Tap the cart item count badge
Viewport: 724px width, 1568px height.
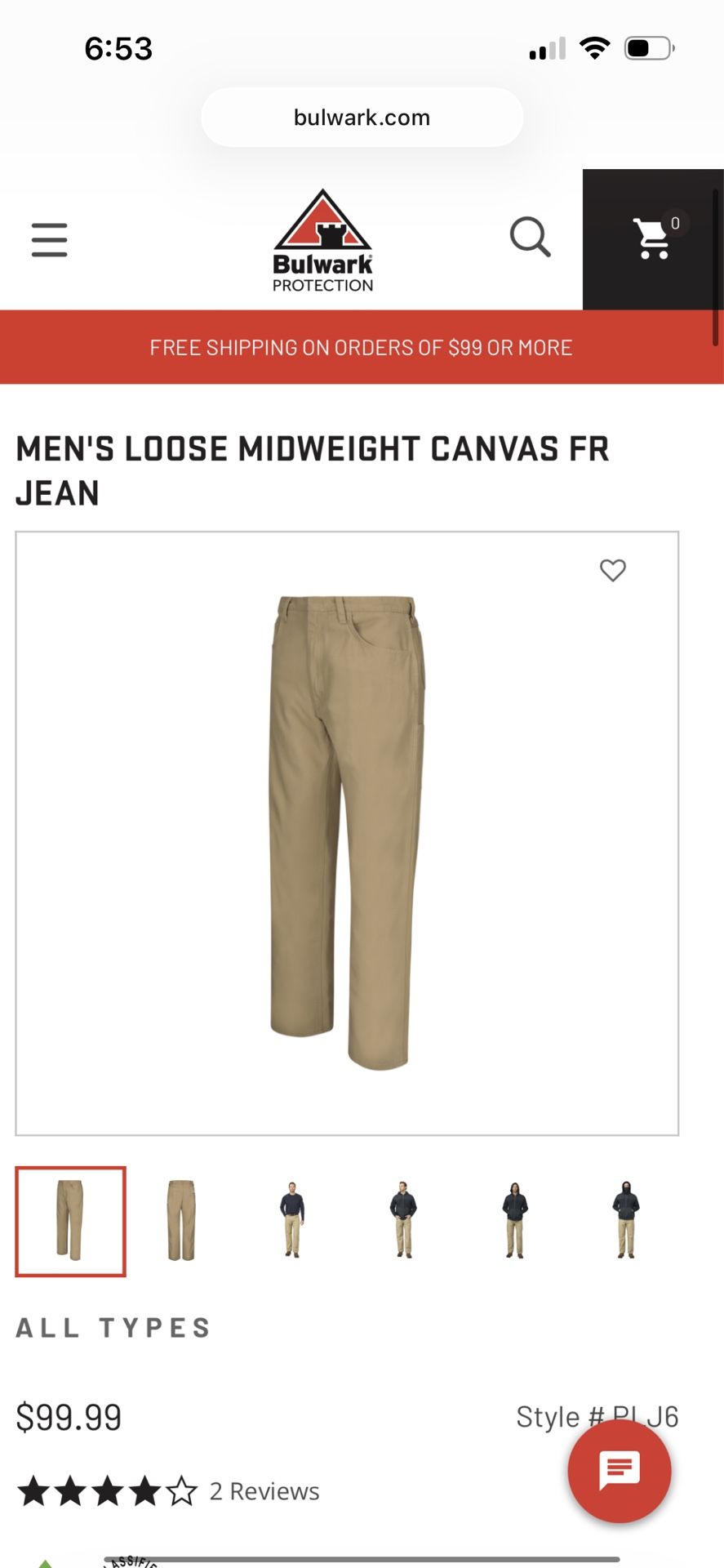(675, 223)
